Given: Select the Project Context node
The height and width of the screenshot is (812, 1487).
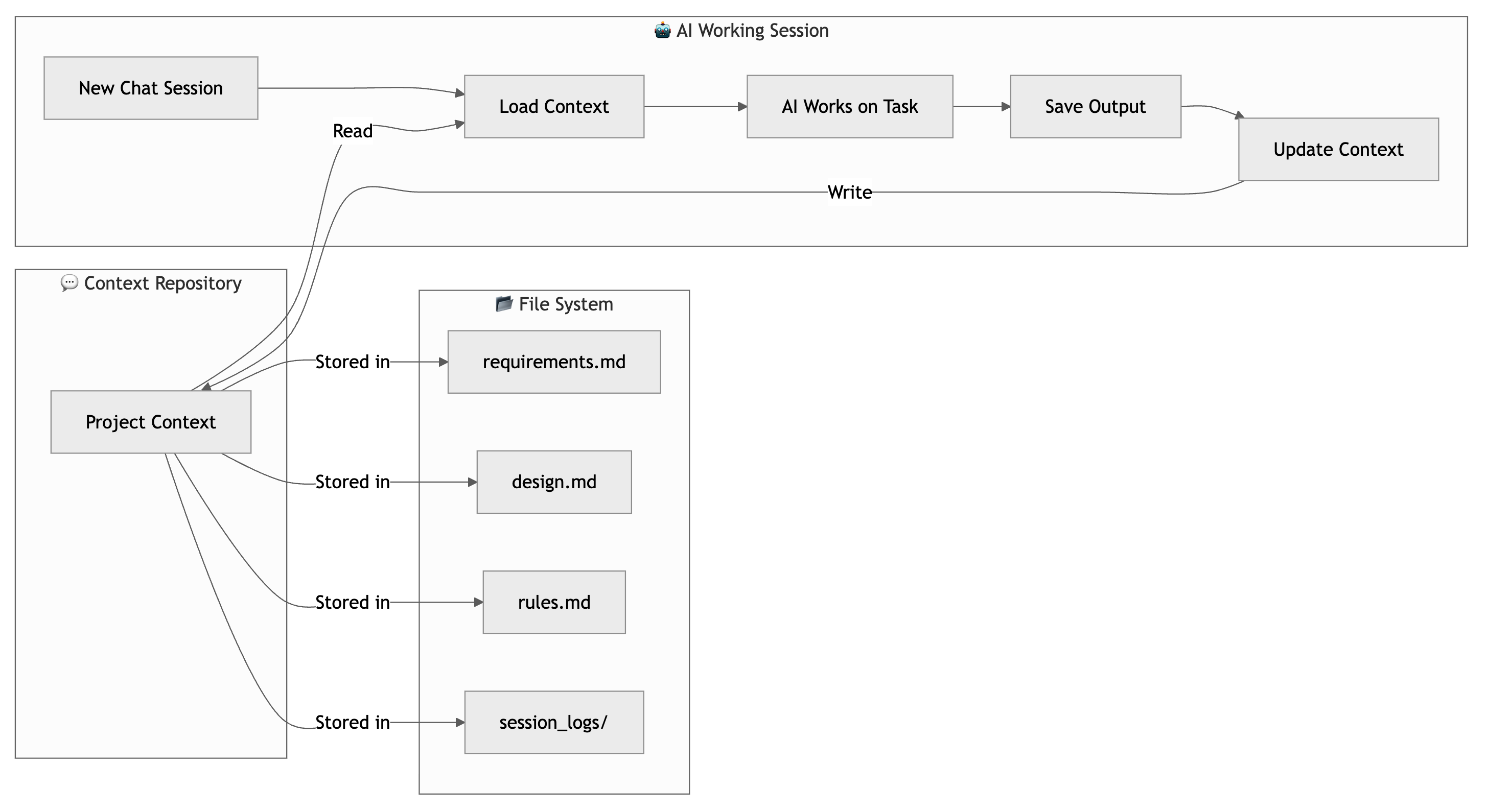Looking at the screenshot, I should click(x=151, y=422).
